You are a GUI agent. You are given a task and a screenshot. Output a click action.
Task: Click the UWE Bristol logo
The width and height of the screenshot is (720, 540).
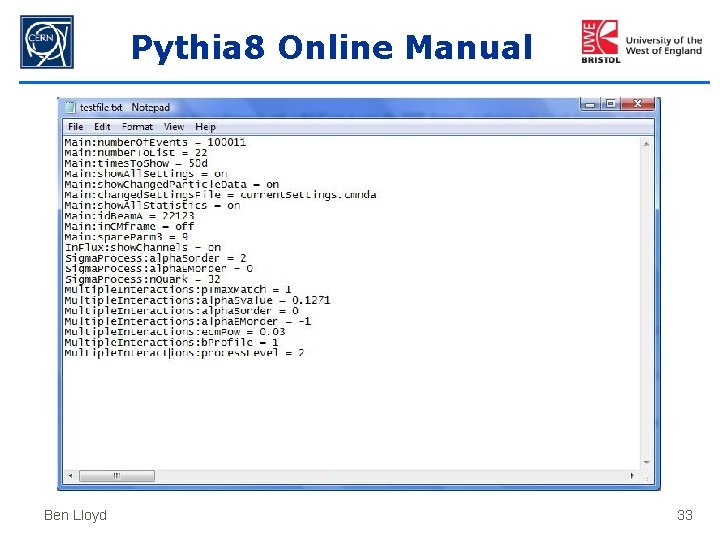tap(641, 42)
